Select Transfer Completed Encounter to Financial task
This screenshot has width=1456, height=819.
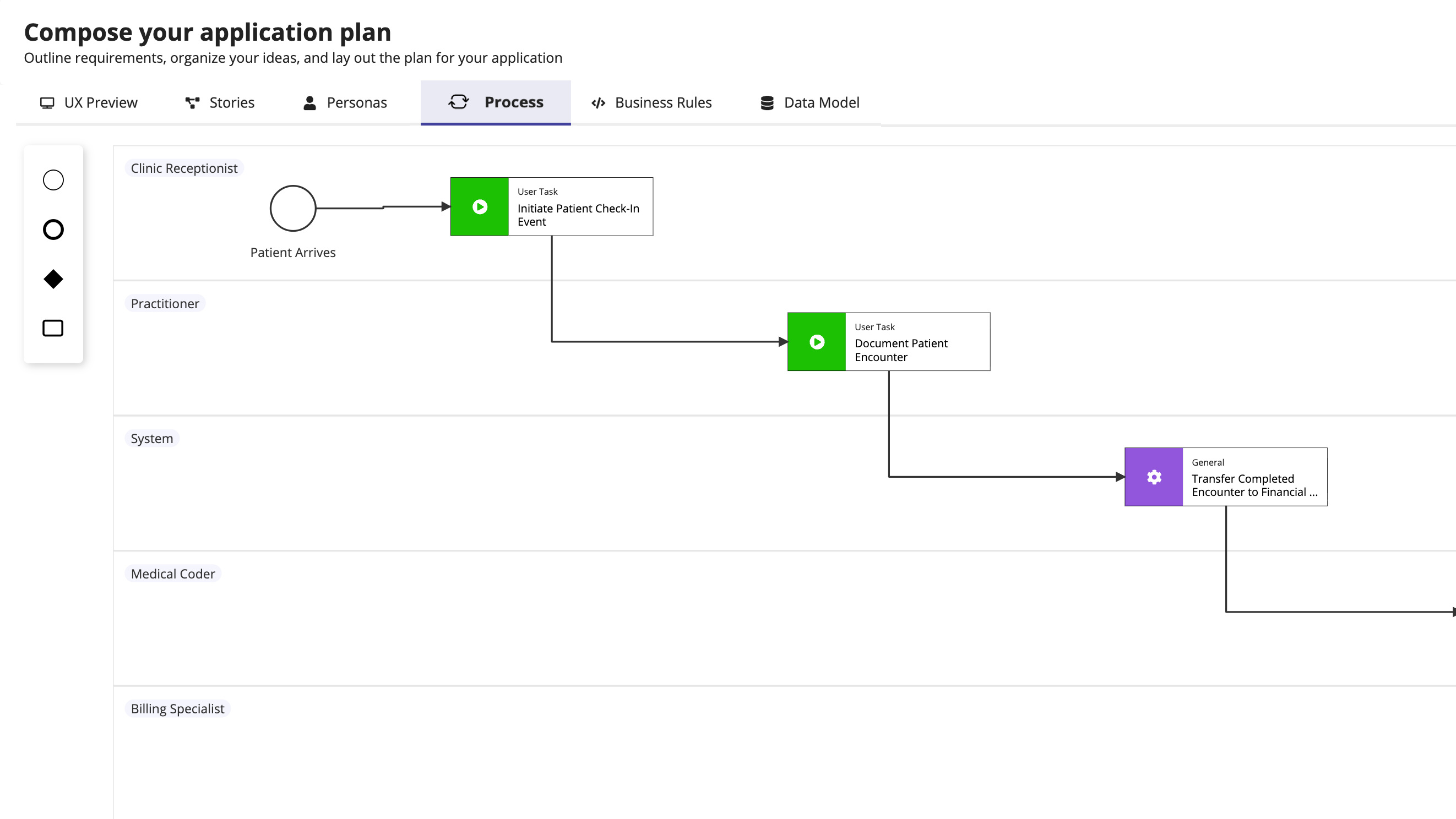1226,477
